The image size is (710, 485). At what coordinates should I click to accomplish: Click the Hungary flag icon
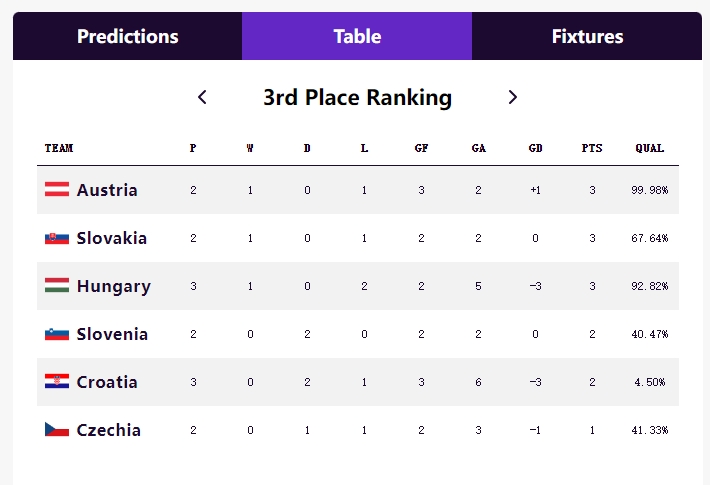[x=57, y=286]
